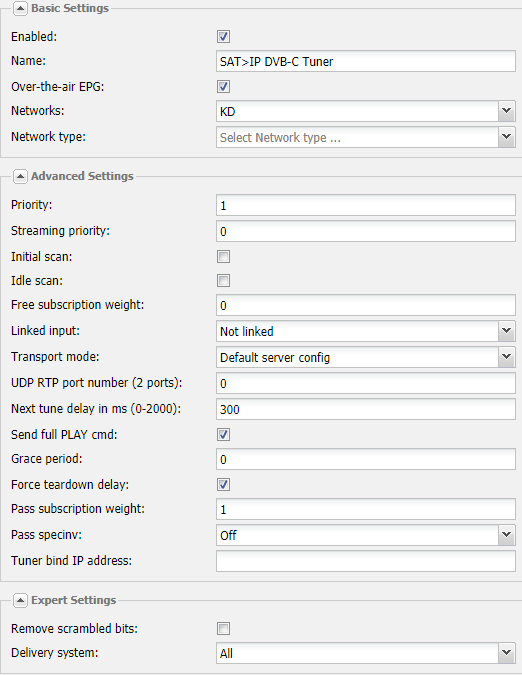Click the Priority input field
Image resolution: width=522 pixels, height=675 pixels.
[366, 205]
